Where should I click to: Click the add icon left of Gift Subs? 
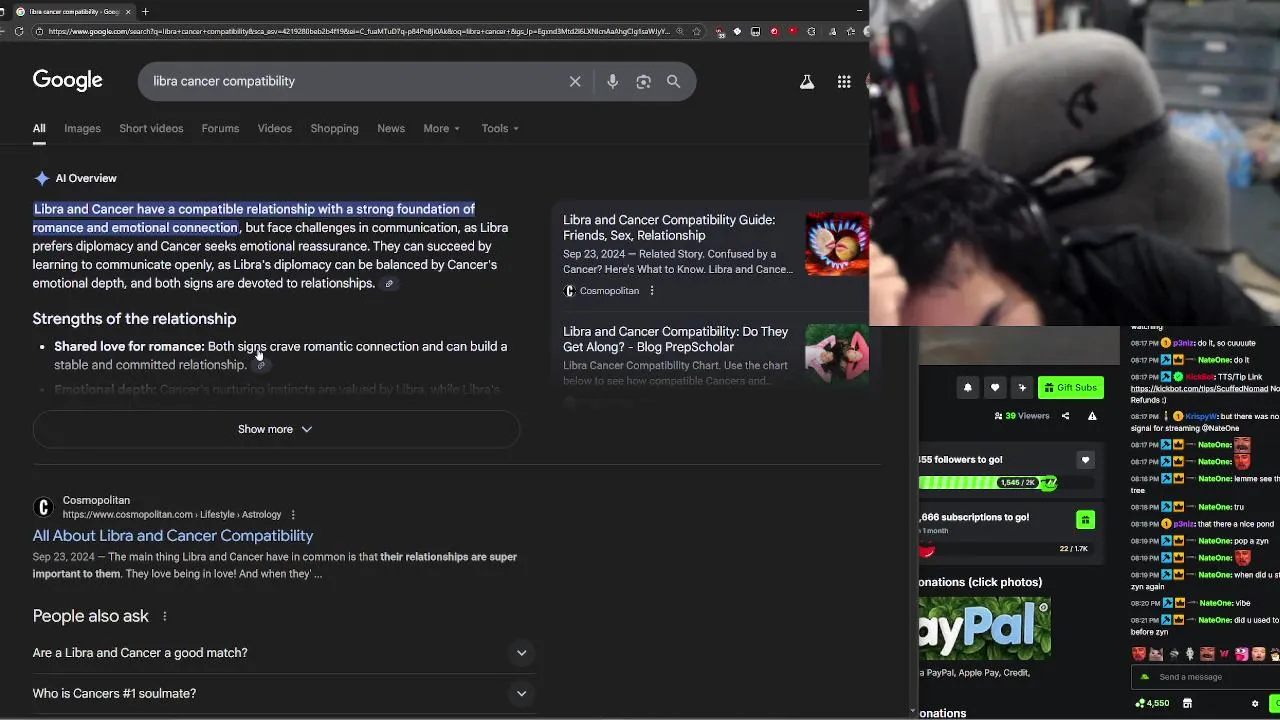1021,388
